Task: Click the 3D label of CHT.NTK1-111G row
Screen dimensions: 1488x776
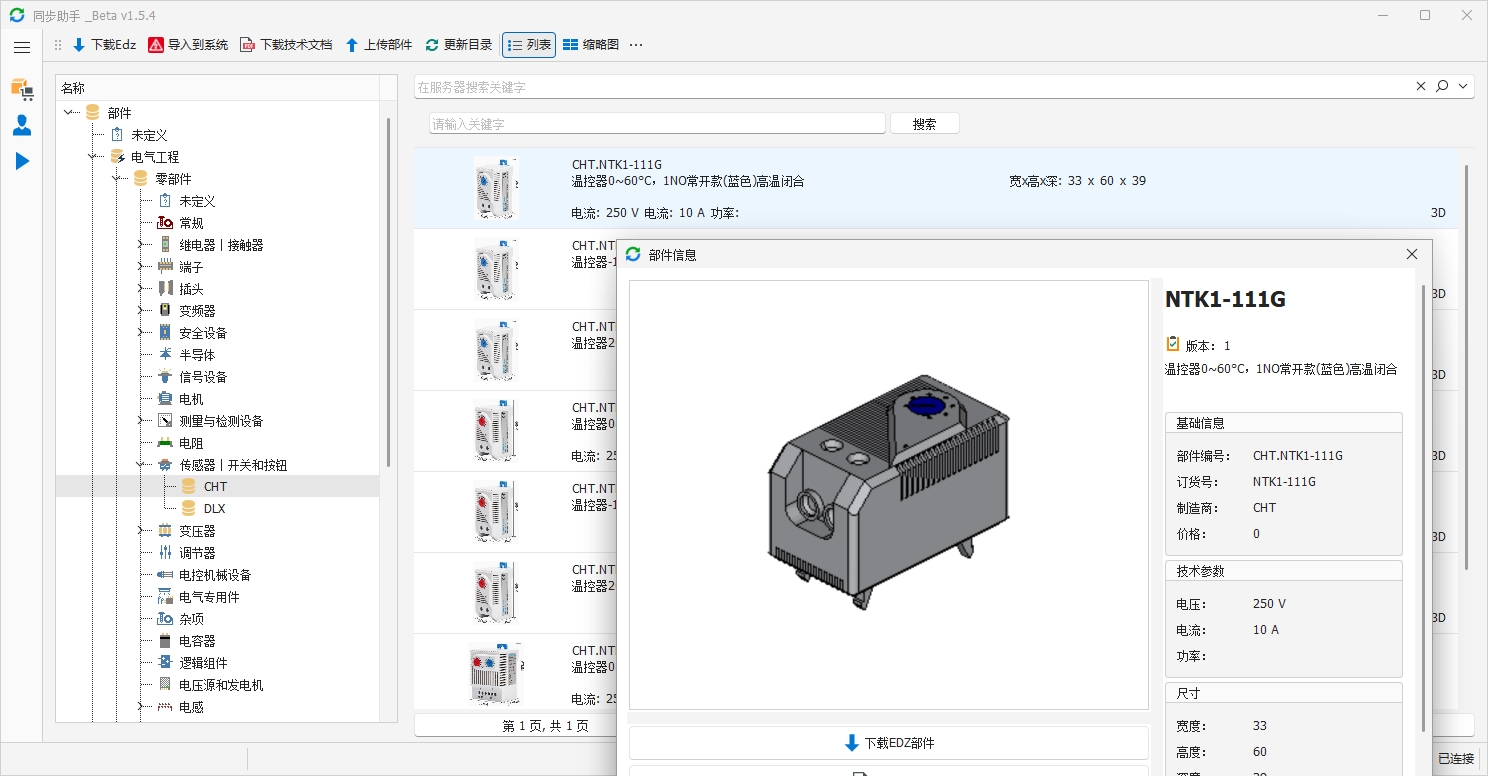Action: [x=1438, y=213]
